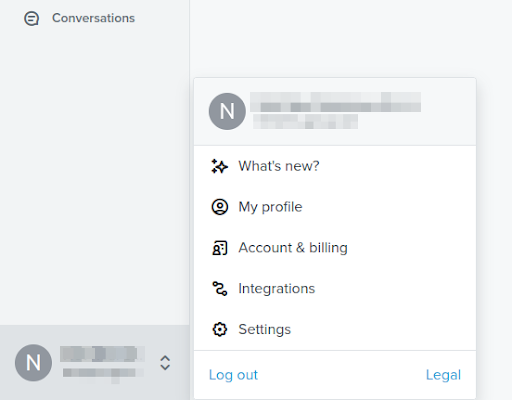This screenshot has height=400, width=512.
Task: Log out of the account
Action: coord(233,375)
